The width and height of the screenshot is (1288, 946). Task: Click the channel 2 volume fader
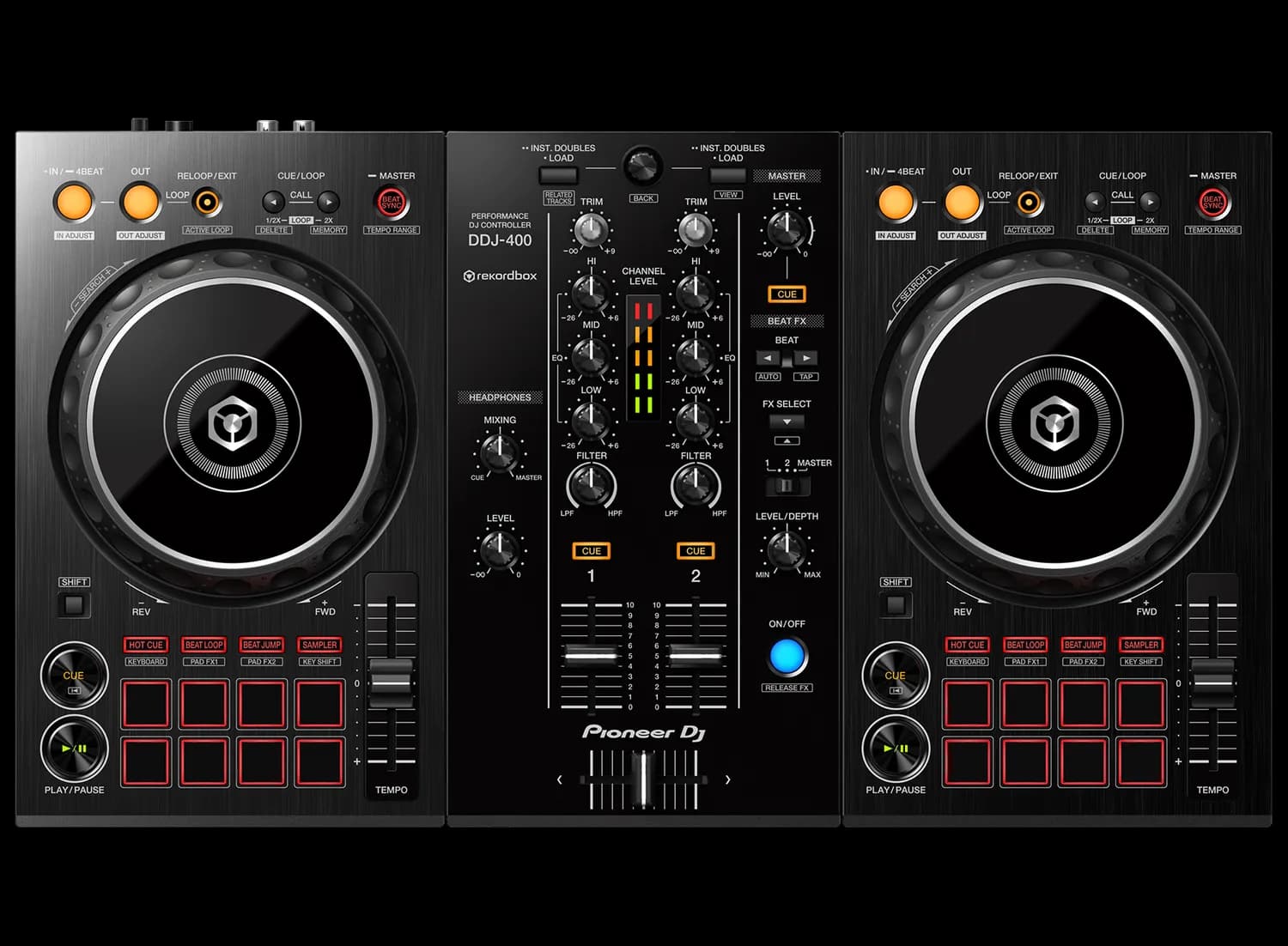pos(696,656)
